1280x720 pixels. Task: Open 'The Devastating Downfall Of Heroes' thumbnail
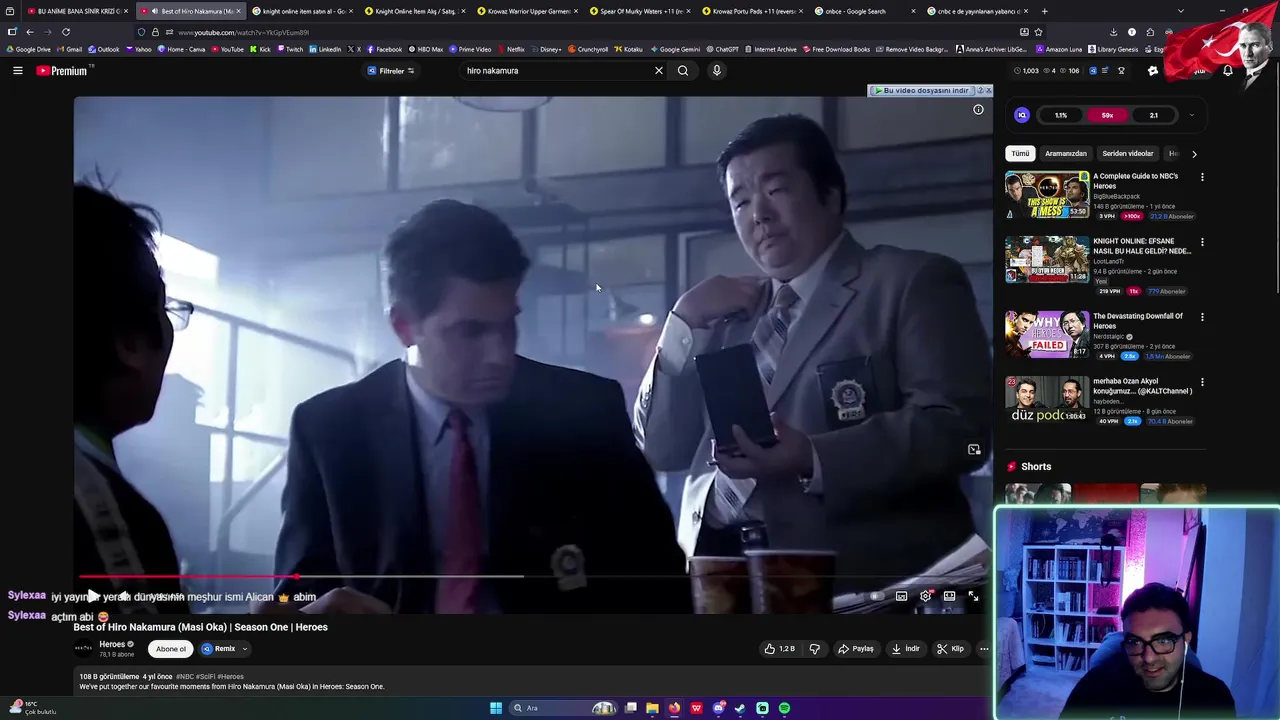click(1047, 335)
